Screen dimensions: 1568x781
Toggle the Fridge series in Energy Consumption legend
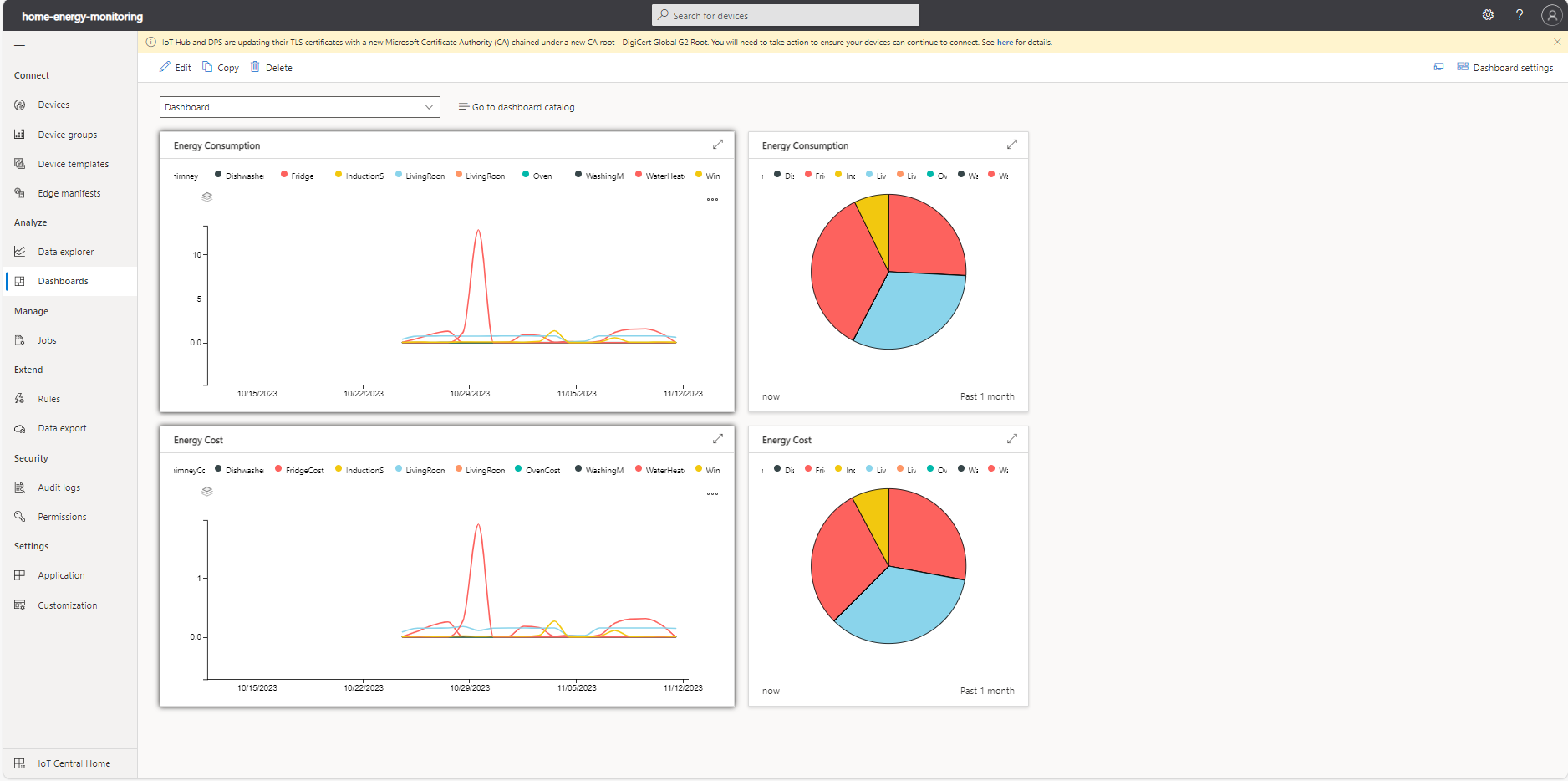click(x=297, y=175)
